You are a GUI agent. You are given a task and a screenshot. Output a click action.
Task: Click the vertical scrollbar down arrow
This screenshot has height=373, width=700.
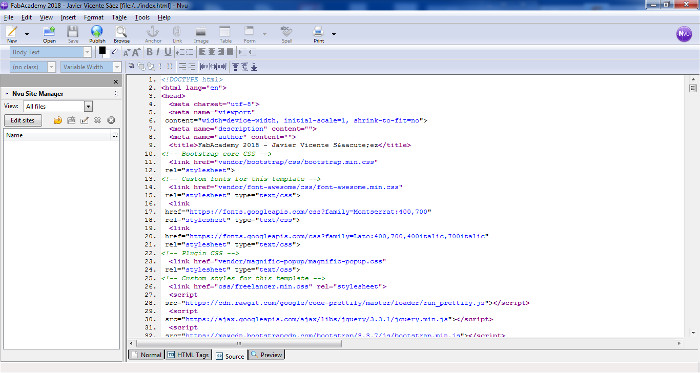pos(693,333)
